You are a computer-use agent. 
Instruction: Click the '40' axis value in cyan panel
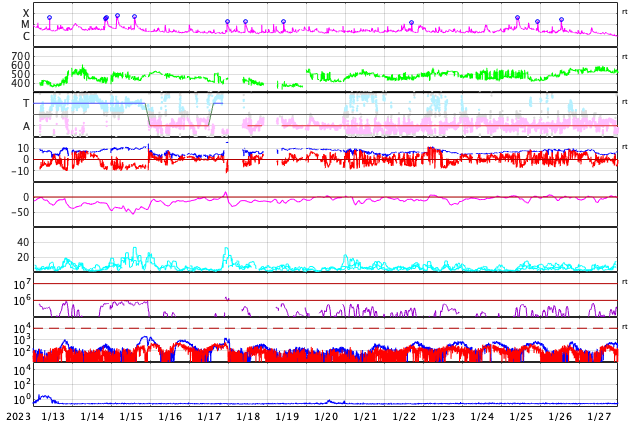coord(23,242)
